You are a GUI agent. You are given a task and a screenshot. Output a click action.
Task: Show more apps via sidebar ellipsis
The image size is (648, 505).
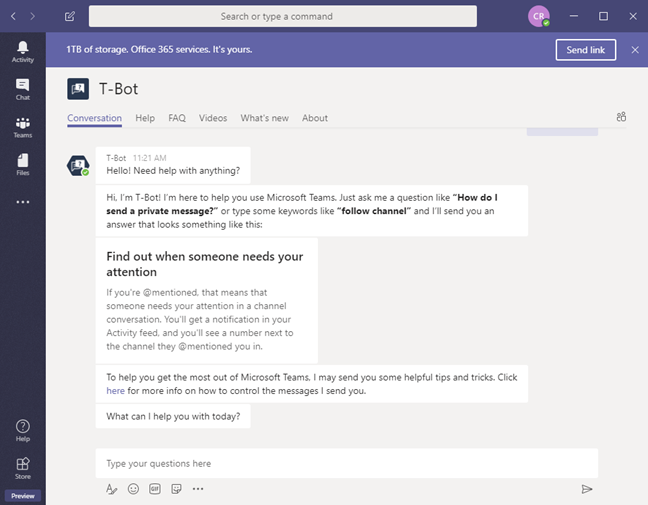23,202
